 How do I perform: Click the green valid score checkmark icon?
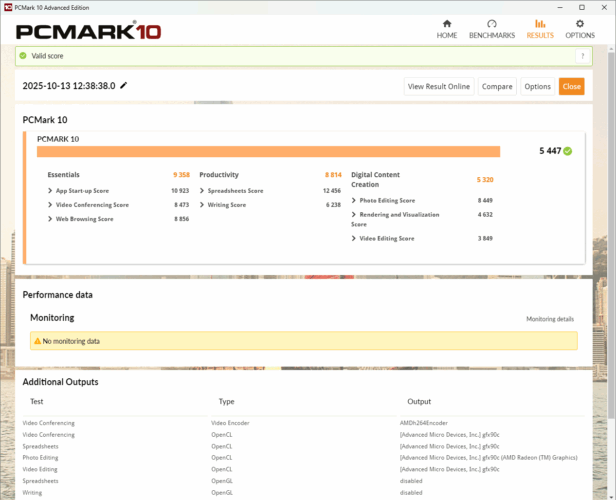pyautogui.click(x=23, y=56)
